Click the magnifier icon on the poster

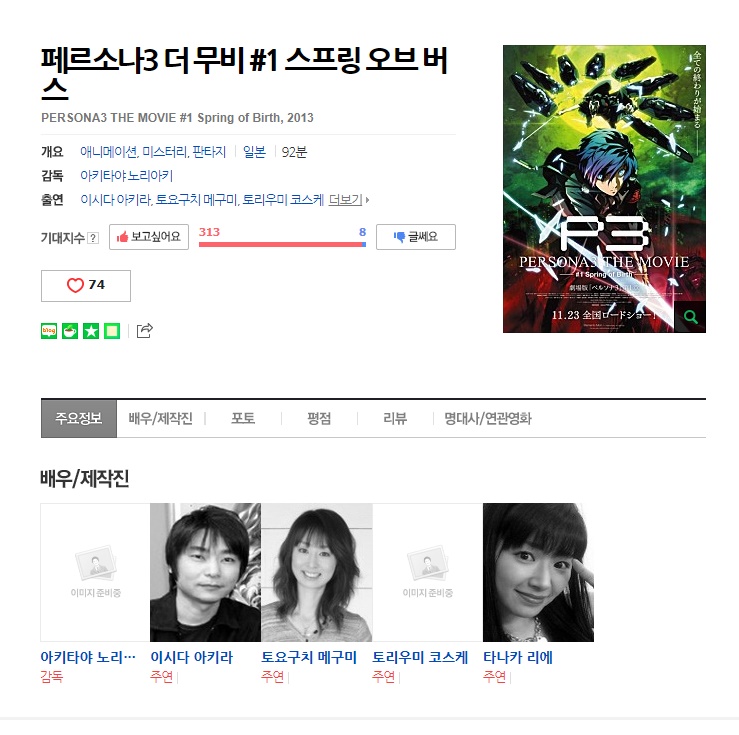[x=690, y=317]
